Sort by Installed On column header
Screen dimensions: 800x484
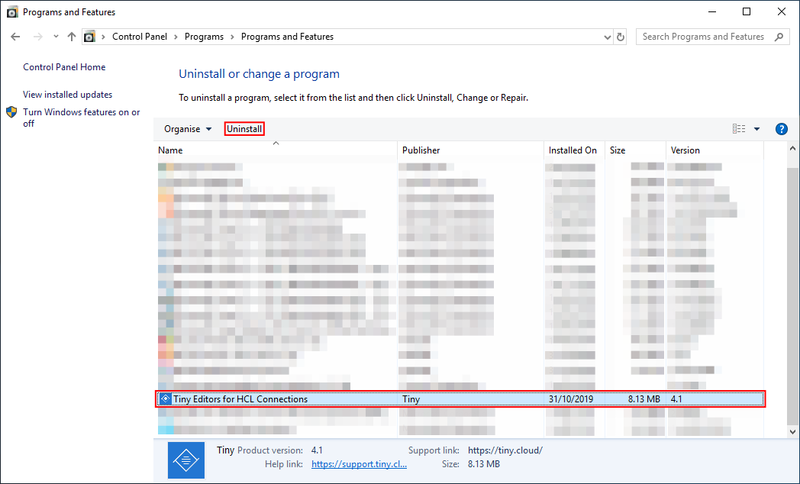574,150
